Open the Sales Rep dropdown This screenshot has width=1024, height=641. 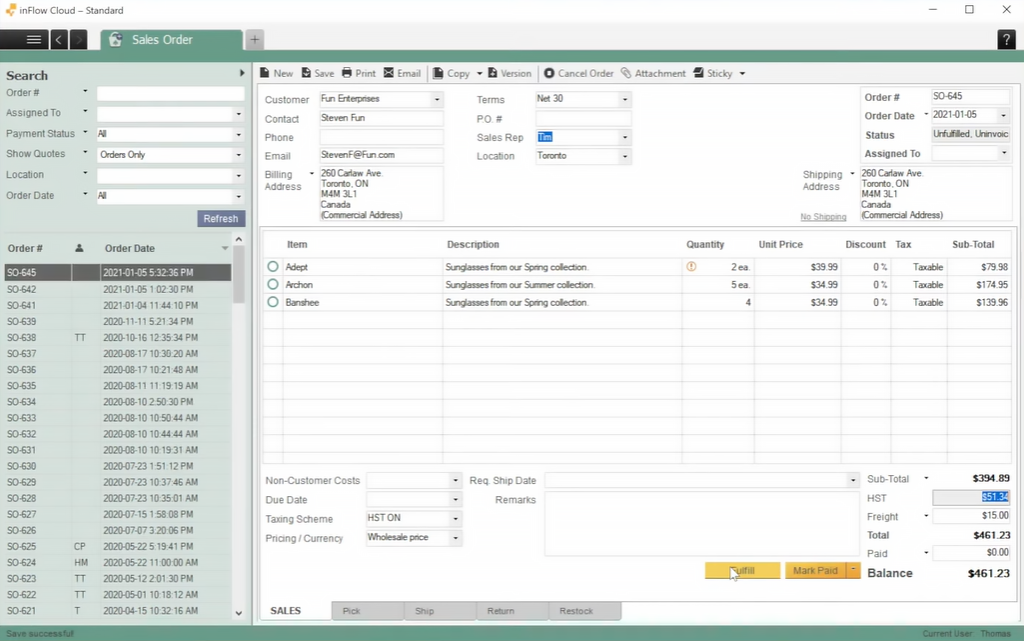coord(625,137)
